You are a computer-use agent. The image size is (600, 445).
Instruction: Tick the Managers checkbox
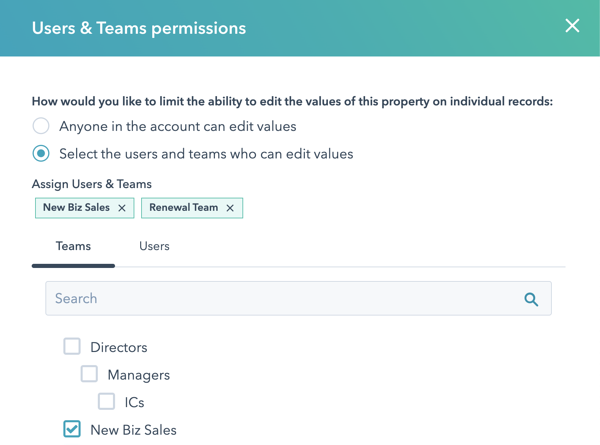[x=89, y=374]
